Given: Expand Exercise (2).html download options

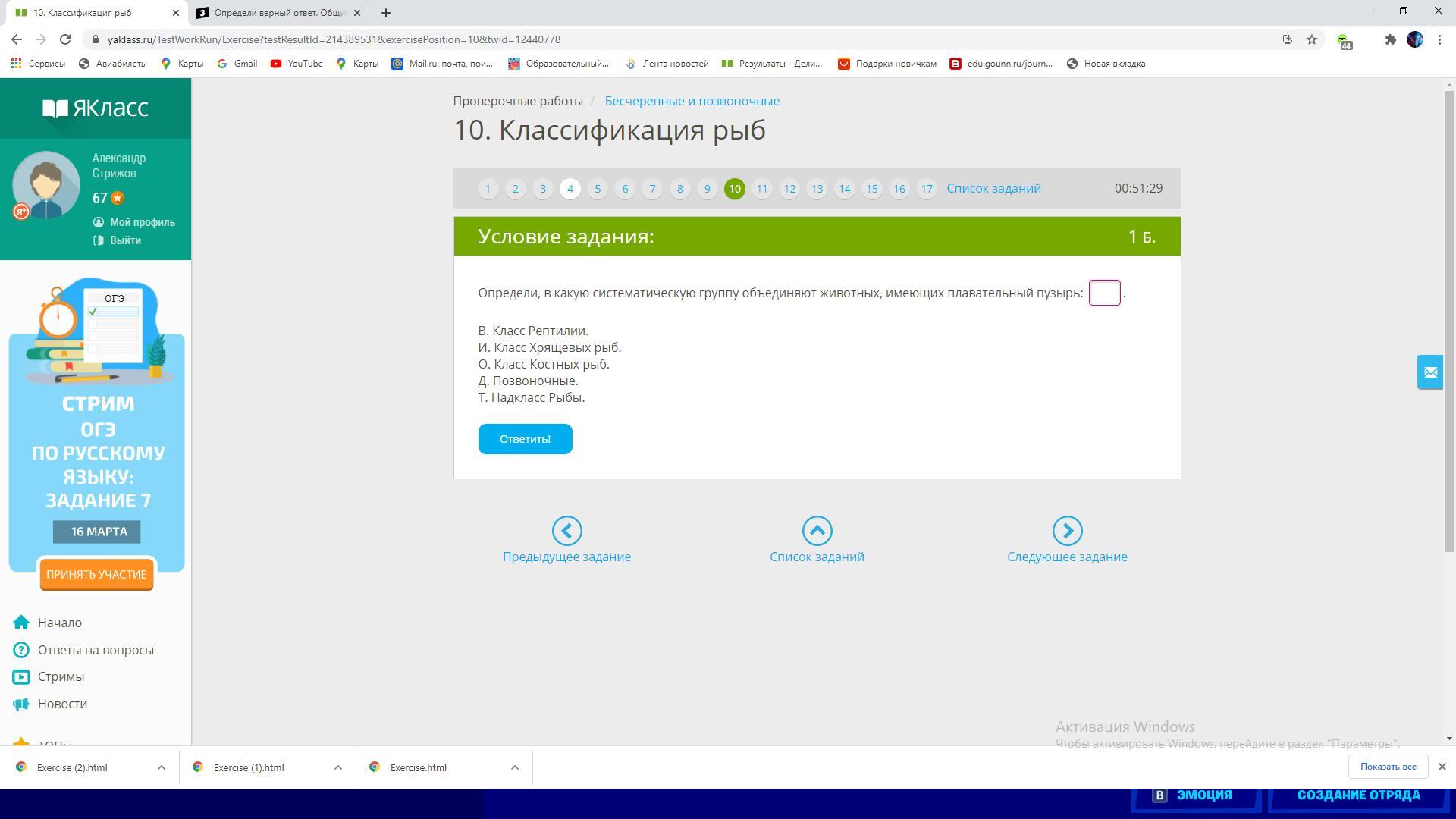Looking at the screenshot, I should coord(161,767).
